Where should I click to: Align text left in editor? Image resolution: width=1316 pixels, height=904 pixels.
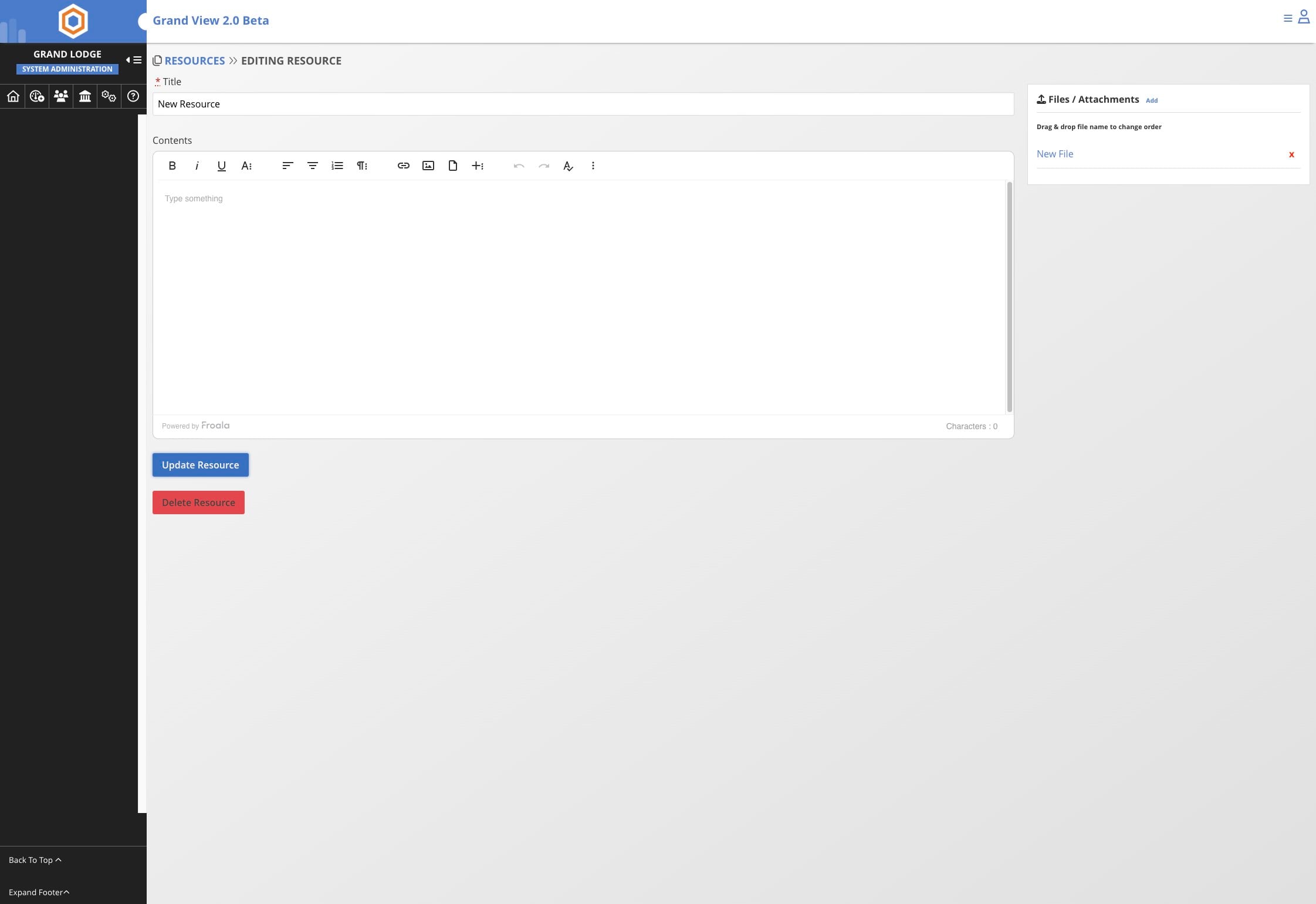point(287,166)
